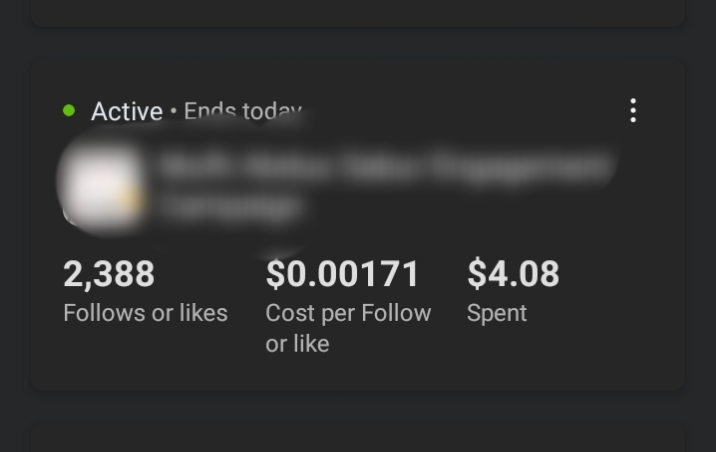The height and width of the screenshot is (452, 716).
Task: Click the "or like" label line
Action: coord(297,344)
